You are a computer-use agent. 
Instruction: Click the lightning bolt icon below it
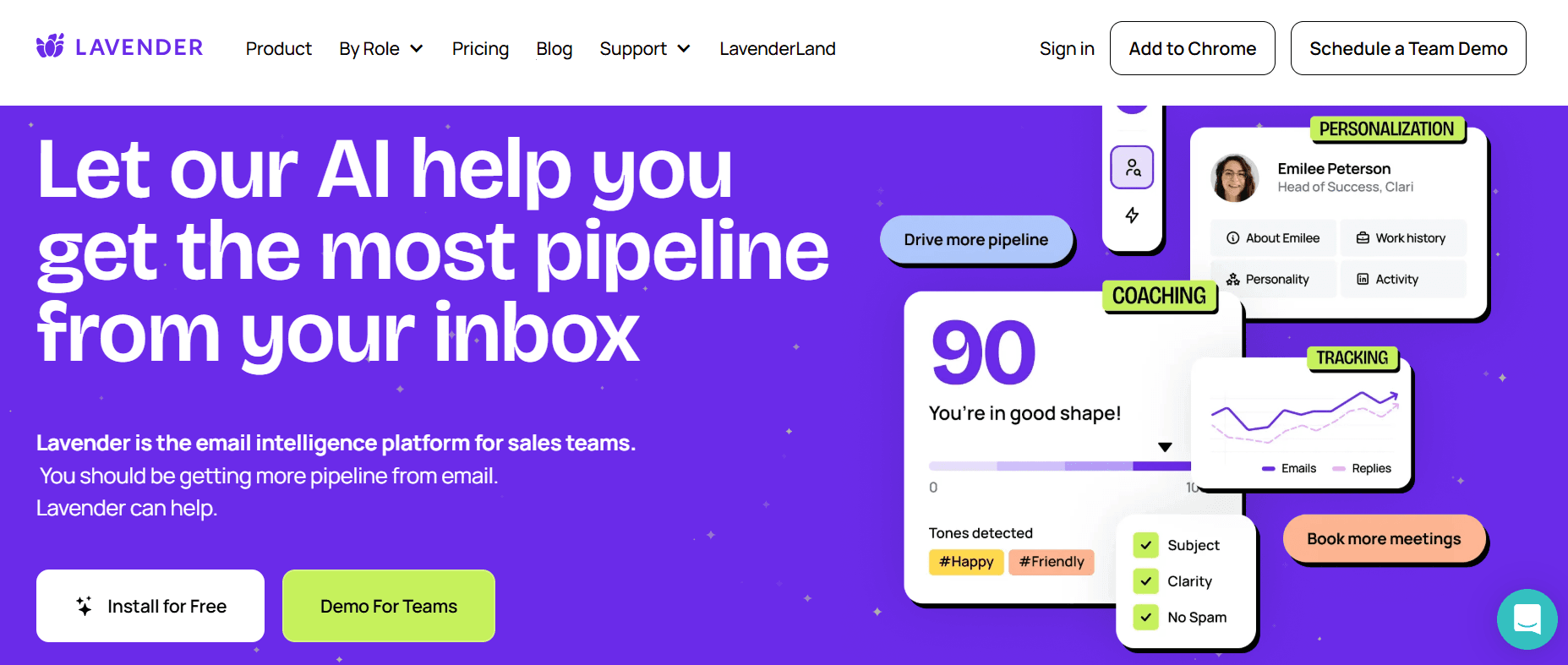(1132, 216)
